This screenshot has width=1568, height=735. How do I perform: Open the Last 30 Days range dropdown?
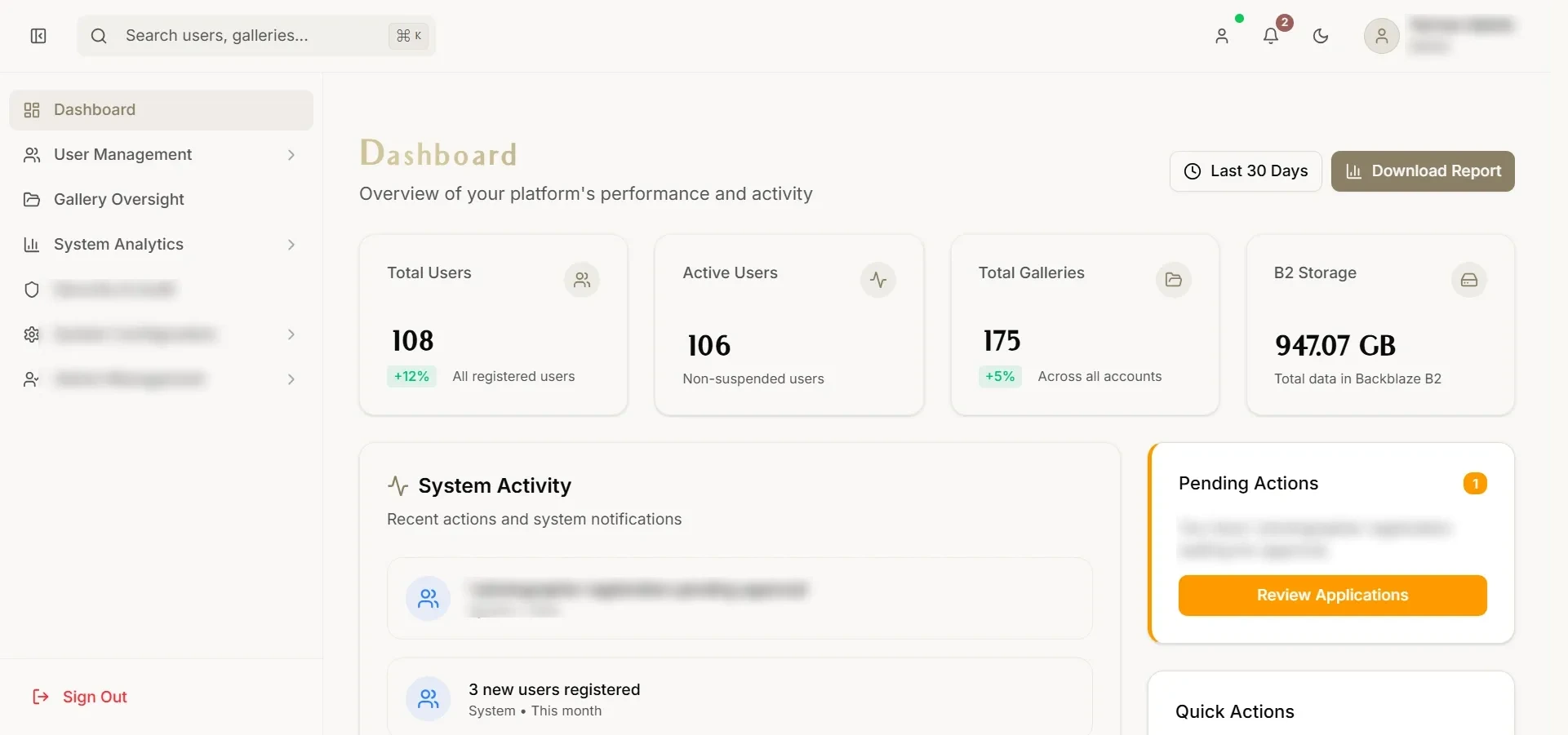1246,171
